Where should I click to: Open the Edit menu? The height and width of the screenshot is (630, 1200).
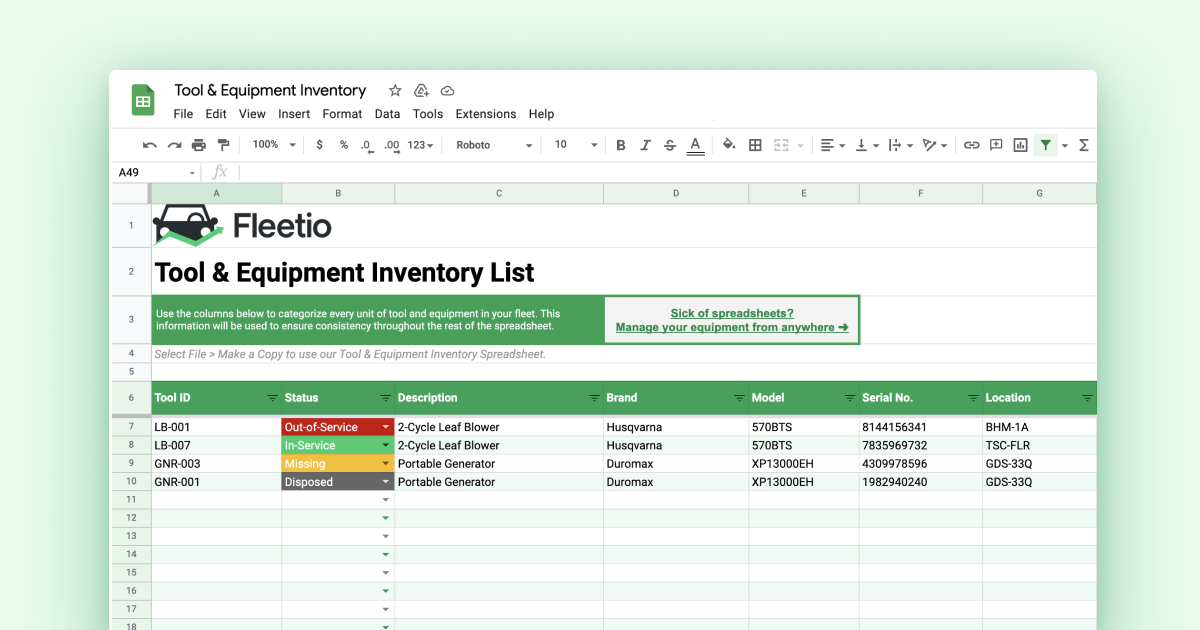[216, 114]
